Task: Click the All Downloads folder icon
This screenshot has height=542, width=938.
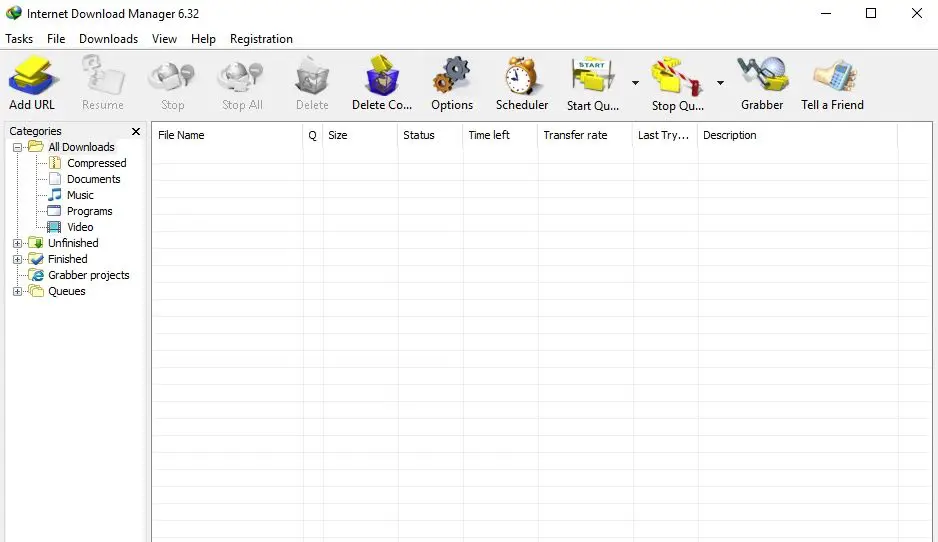Action: click(36, 147)
